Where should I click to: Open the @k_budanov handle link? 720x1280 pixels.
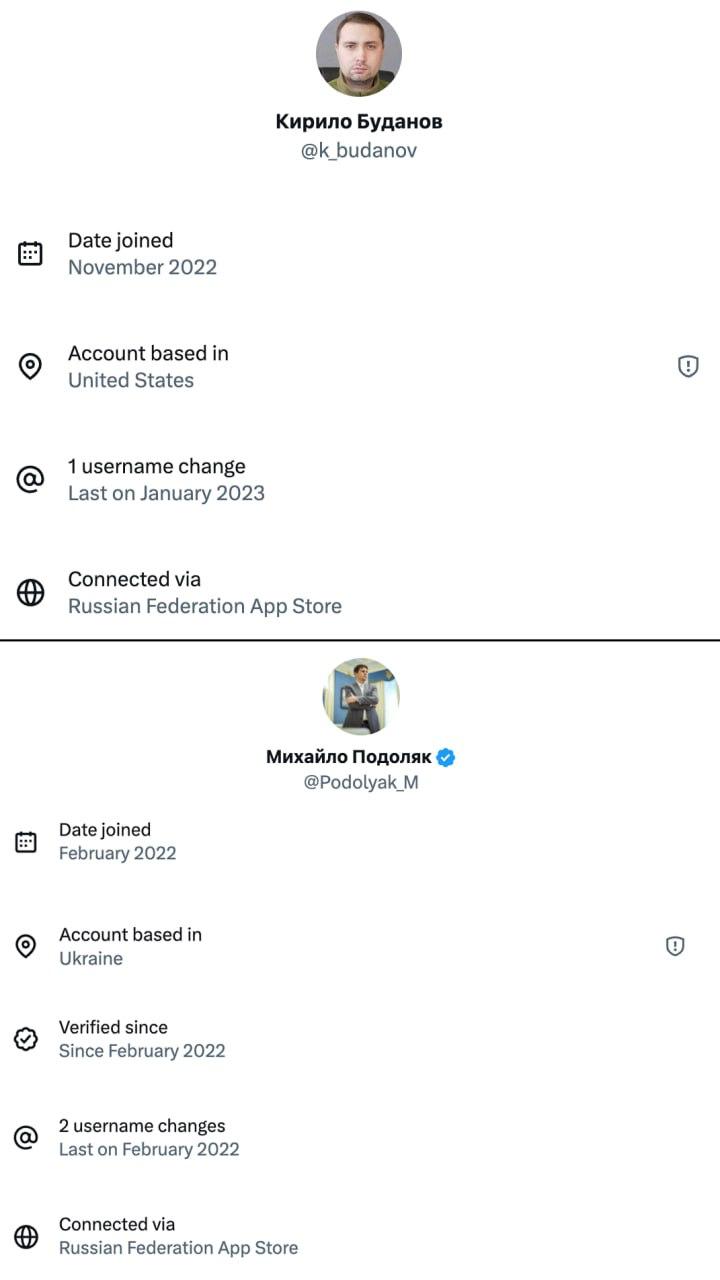click(x=359, y=151)
